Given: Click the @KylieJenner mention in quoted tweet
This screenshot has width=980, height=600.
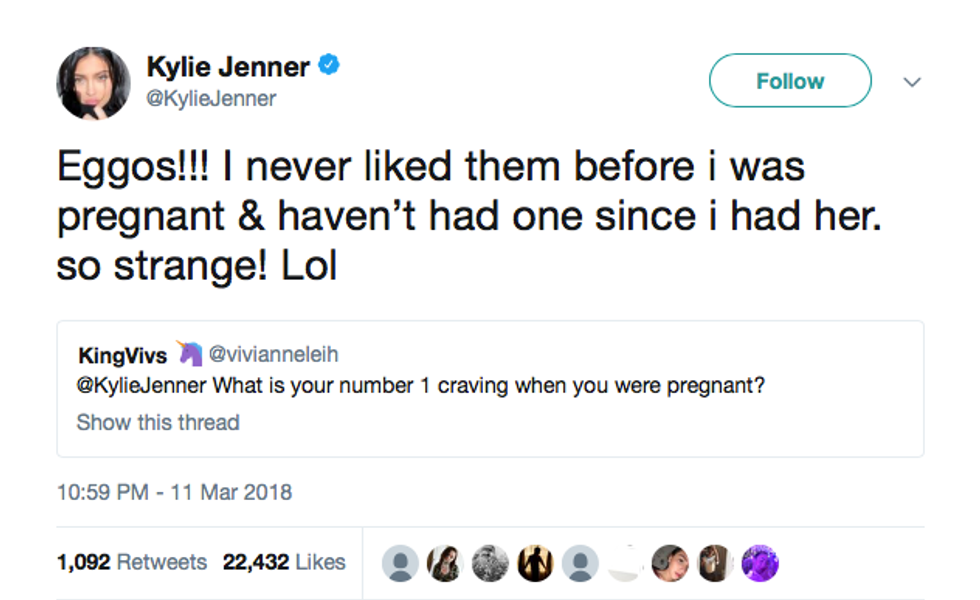Looking at the screenshot, I should click(142, 386).
